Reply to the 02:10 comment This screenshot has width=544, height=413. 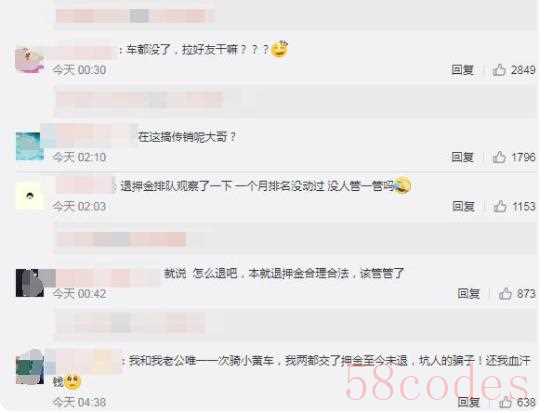pos(462,157)
